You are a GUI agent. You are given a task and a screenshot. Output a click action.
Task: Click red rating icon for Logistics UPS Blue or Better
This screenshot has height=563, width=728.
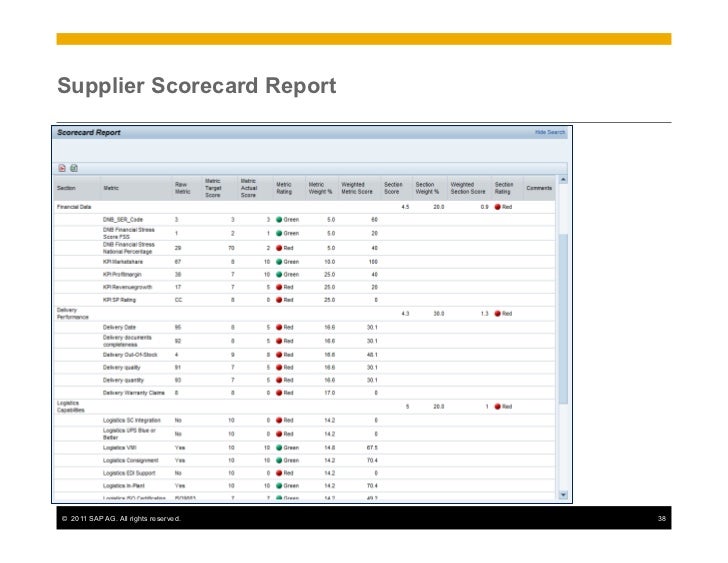point(279,434)
